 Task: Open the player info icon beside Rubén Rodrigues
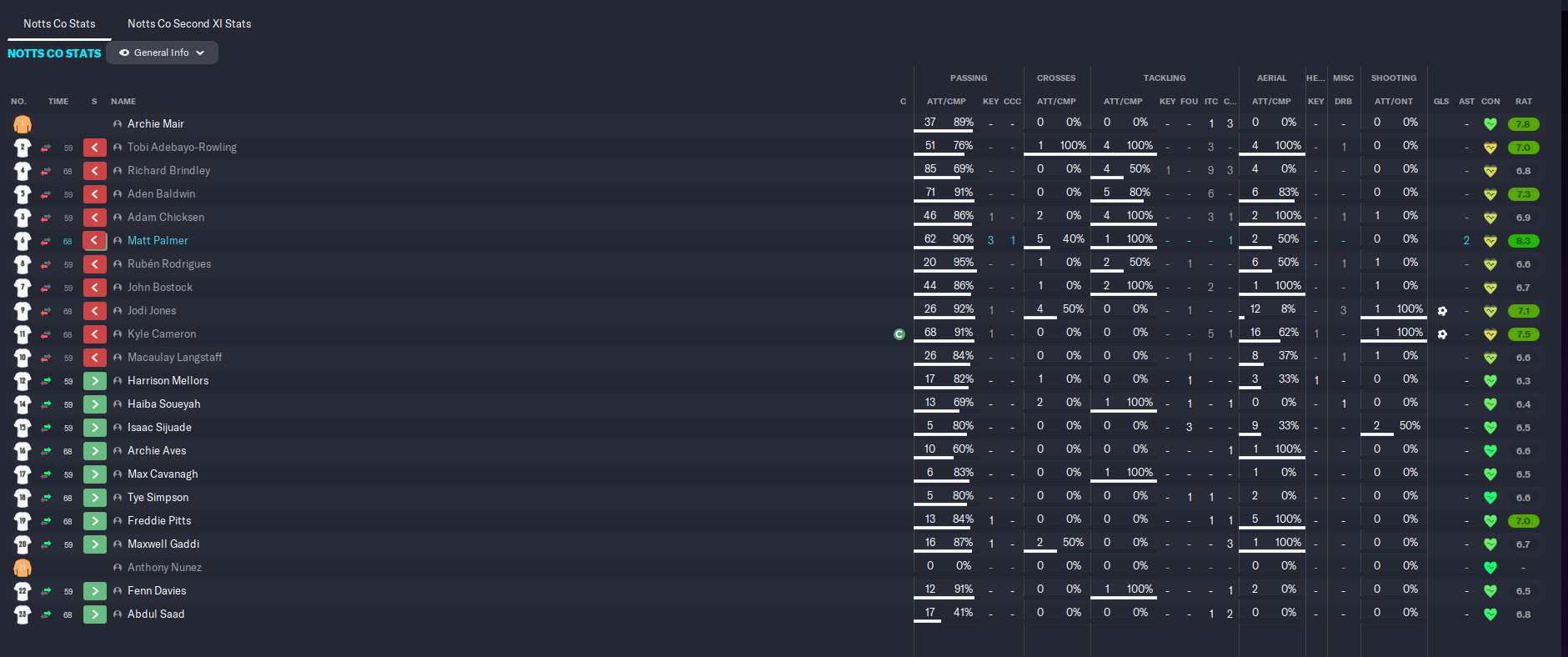(x=118, y=264)
